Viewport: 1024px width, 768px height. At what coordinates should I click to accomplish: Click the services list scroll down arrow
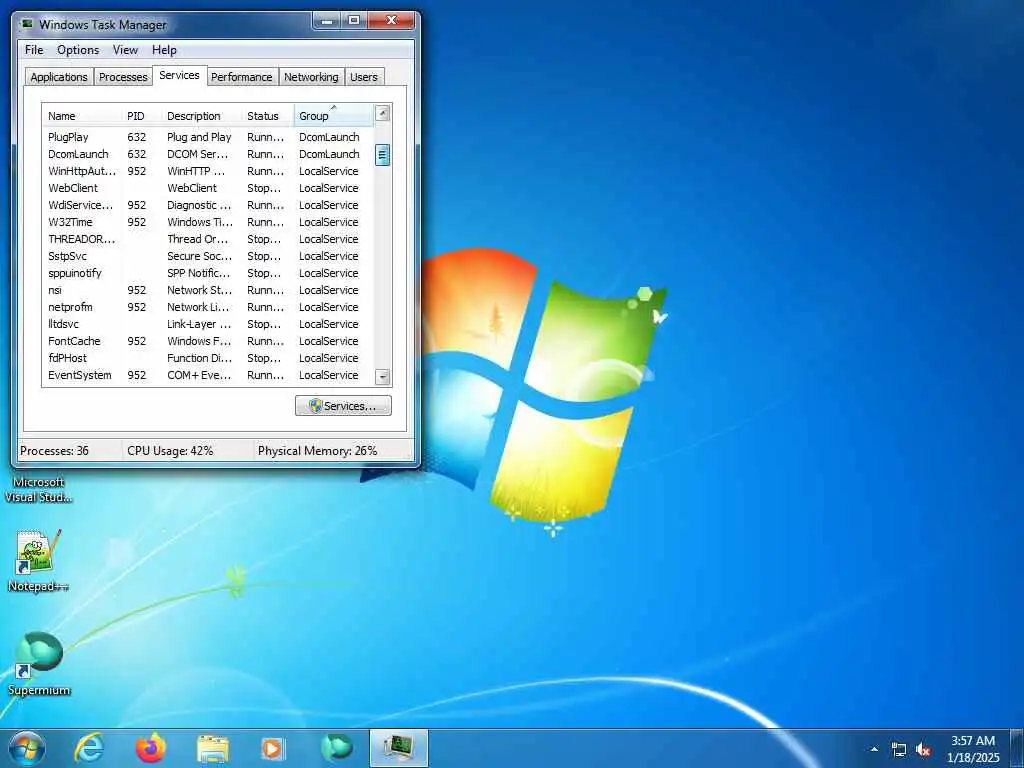pos(383,377)
